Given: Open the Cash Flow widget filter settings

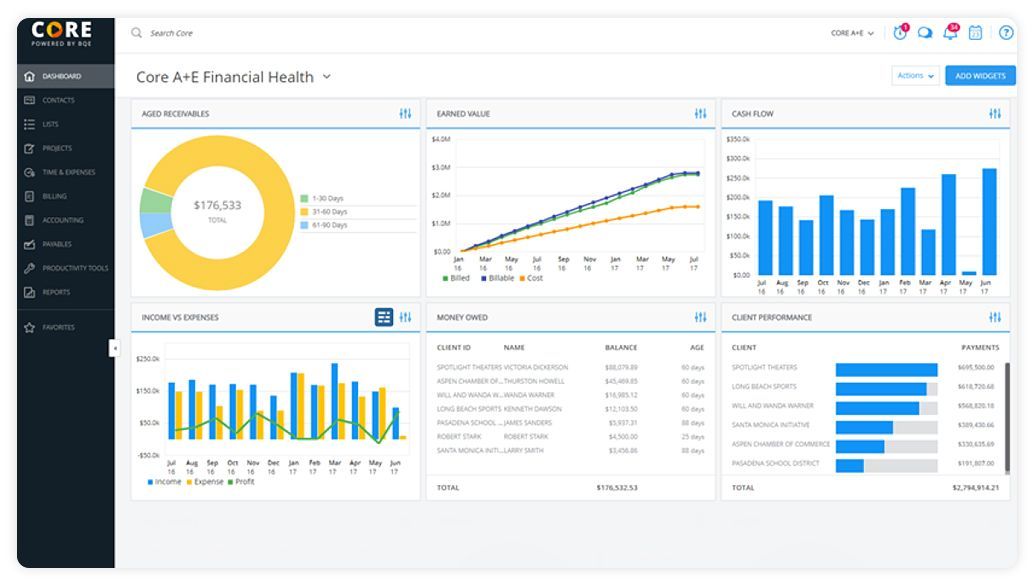Looking at the screenshot, I should pos(995,113).
